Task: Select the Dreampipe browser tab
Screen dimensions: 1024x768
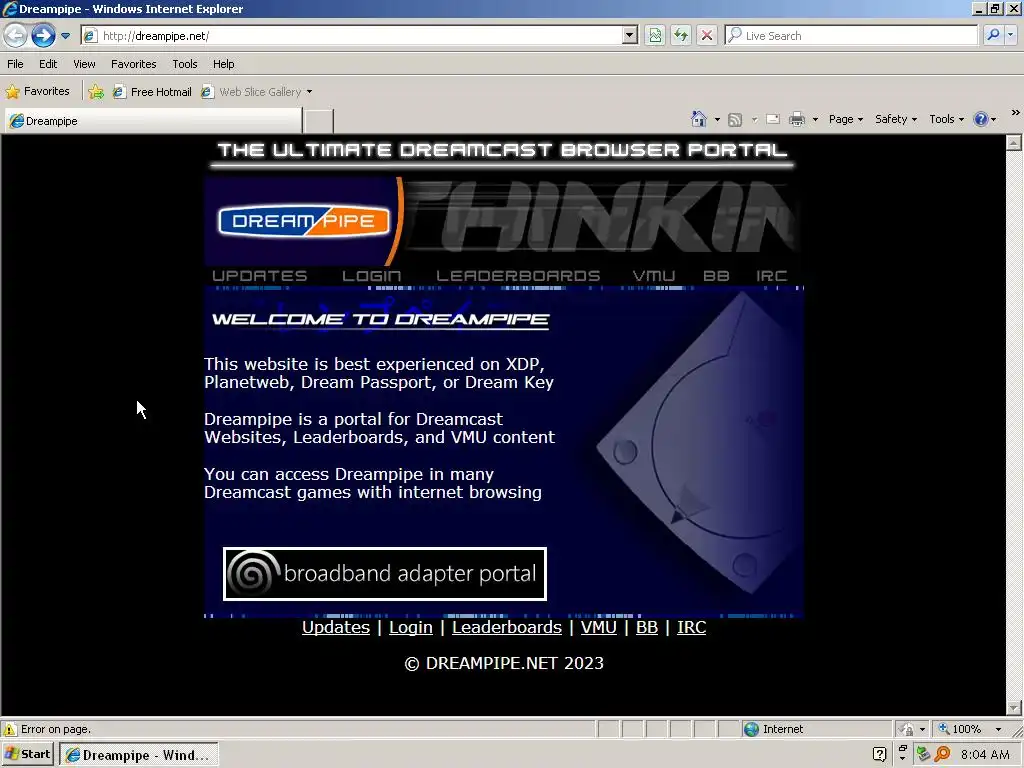Action: pyautogui.click(x=153, y=121)
